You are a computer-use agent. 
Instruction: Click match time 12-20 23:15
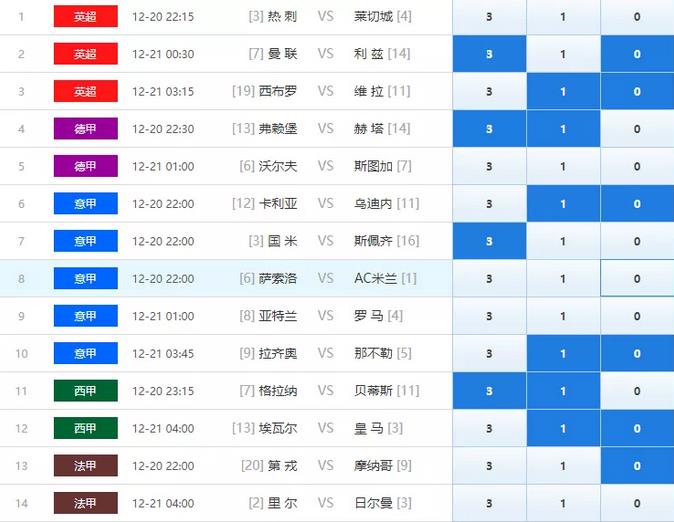163,391
